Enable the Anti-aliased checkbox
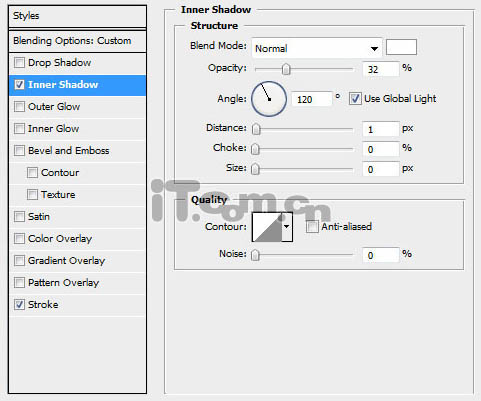481x401 pixels. pyautogui.click(x=312, y=227)
